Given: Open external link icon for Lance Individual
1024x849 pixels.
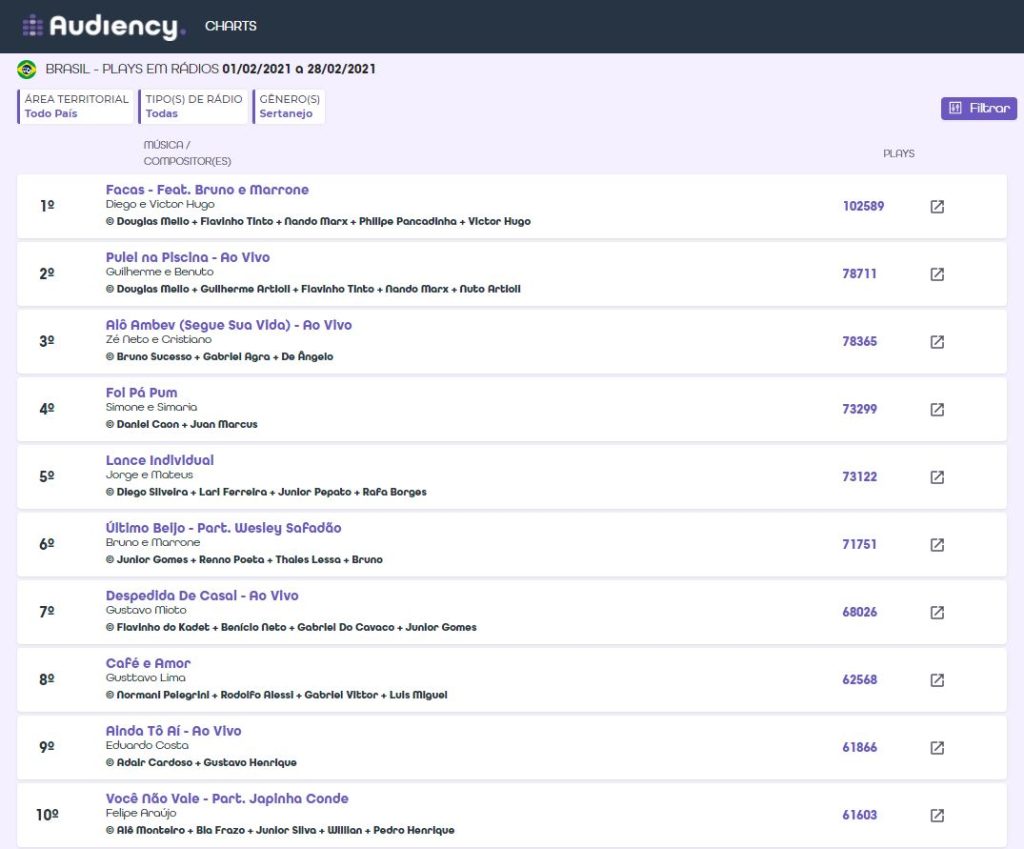Looking at the screenshot, I should coord(937,477).
